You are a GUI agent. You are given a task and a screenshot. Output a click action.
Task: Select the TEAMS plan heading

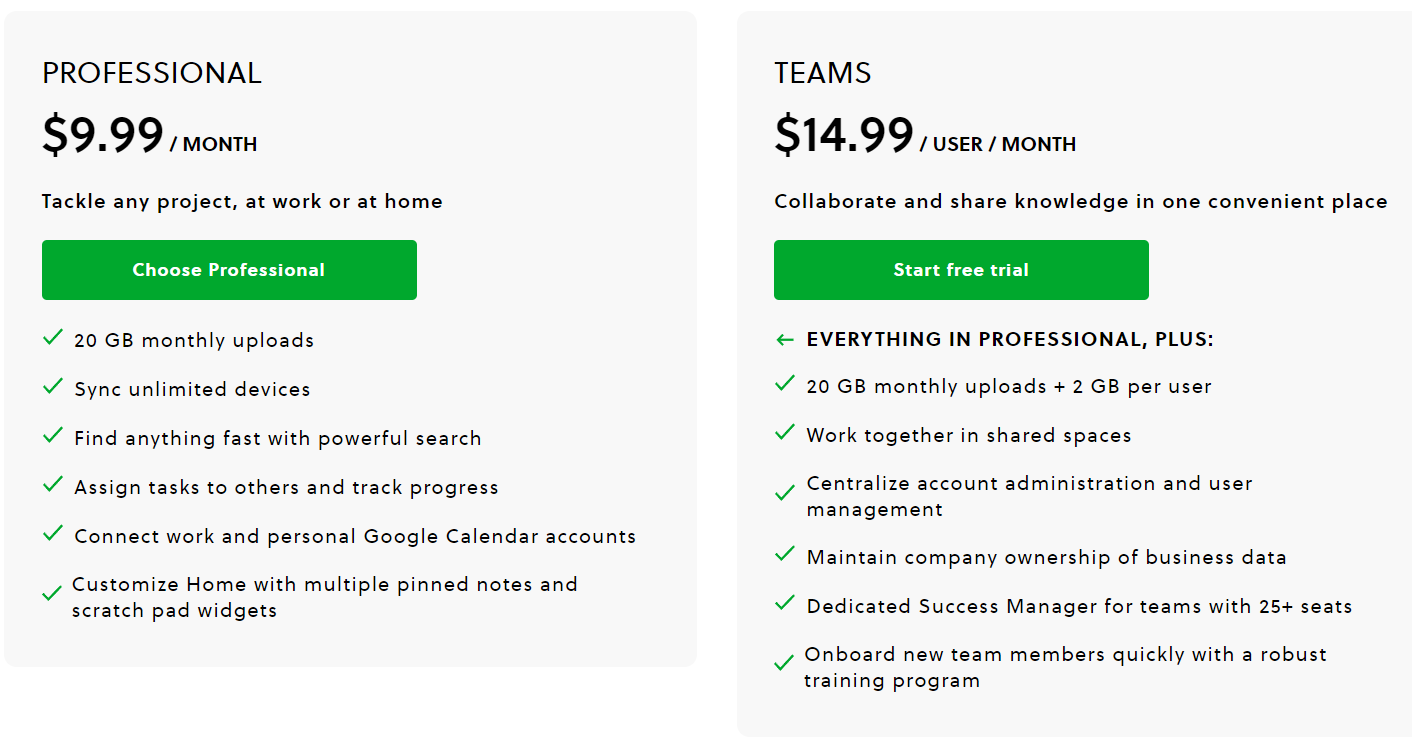pos(823,73)
